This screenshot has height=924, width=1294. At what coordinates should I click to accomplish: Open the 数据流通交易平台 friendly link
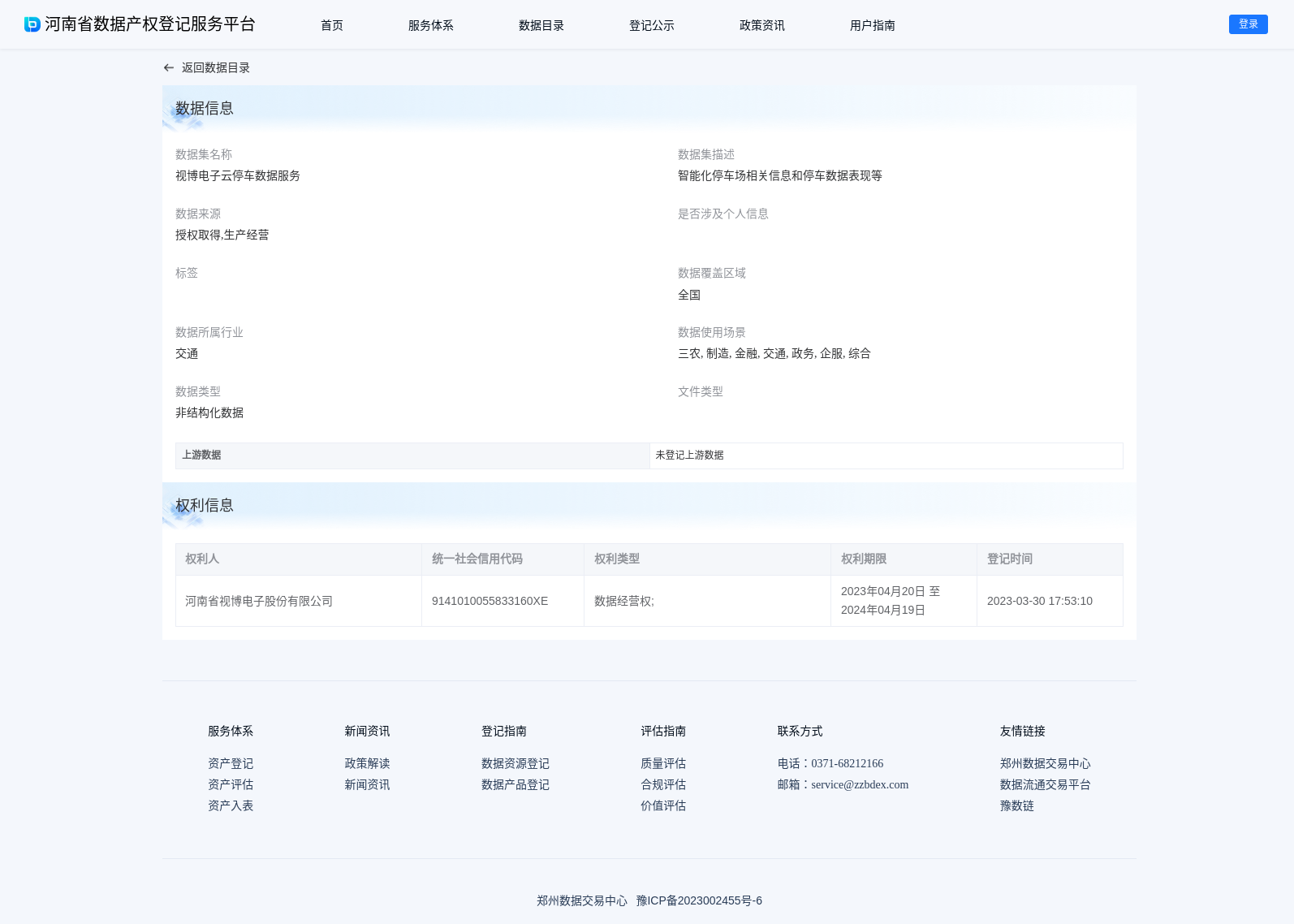coord(1046,784)
